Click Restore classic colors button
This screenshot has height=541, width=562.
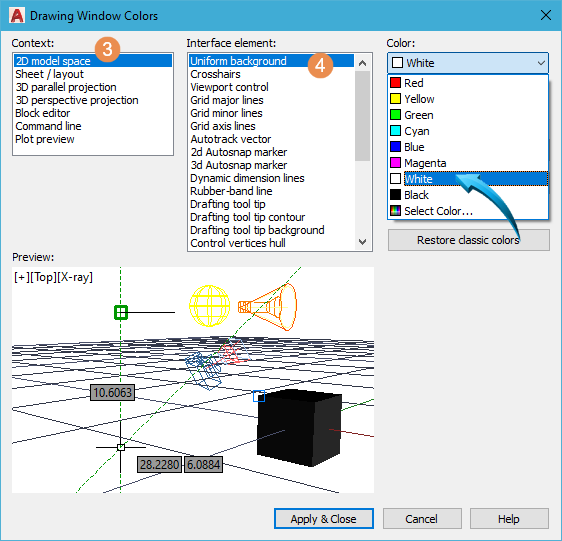468,240
